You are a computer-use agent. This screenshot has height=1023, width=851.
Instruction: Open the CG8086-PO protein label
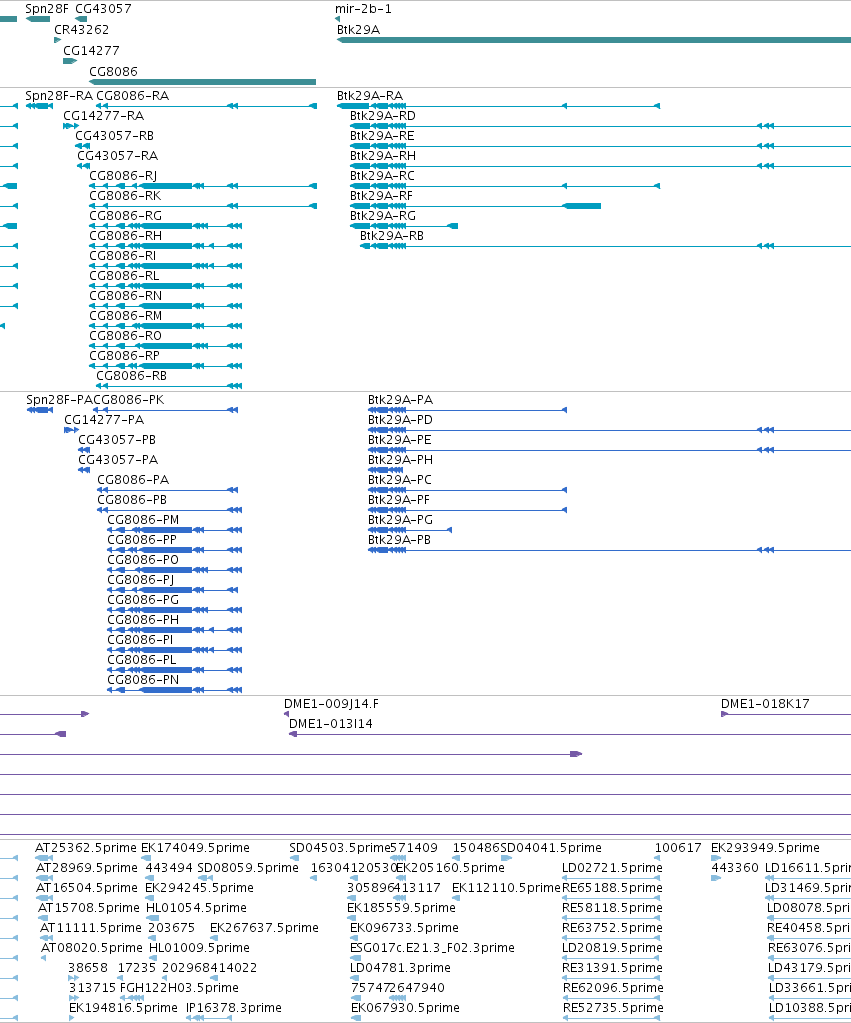pyautogui.click(x=143, y=560)
